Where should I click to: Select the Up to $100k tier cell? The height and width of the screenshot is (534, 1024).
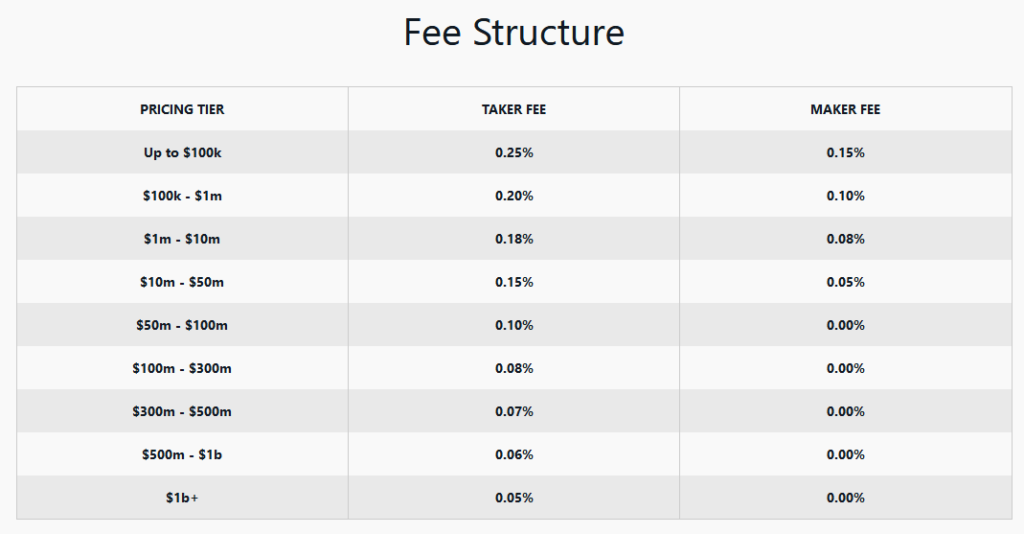point(182,153)
